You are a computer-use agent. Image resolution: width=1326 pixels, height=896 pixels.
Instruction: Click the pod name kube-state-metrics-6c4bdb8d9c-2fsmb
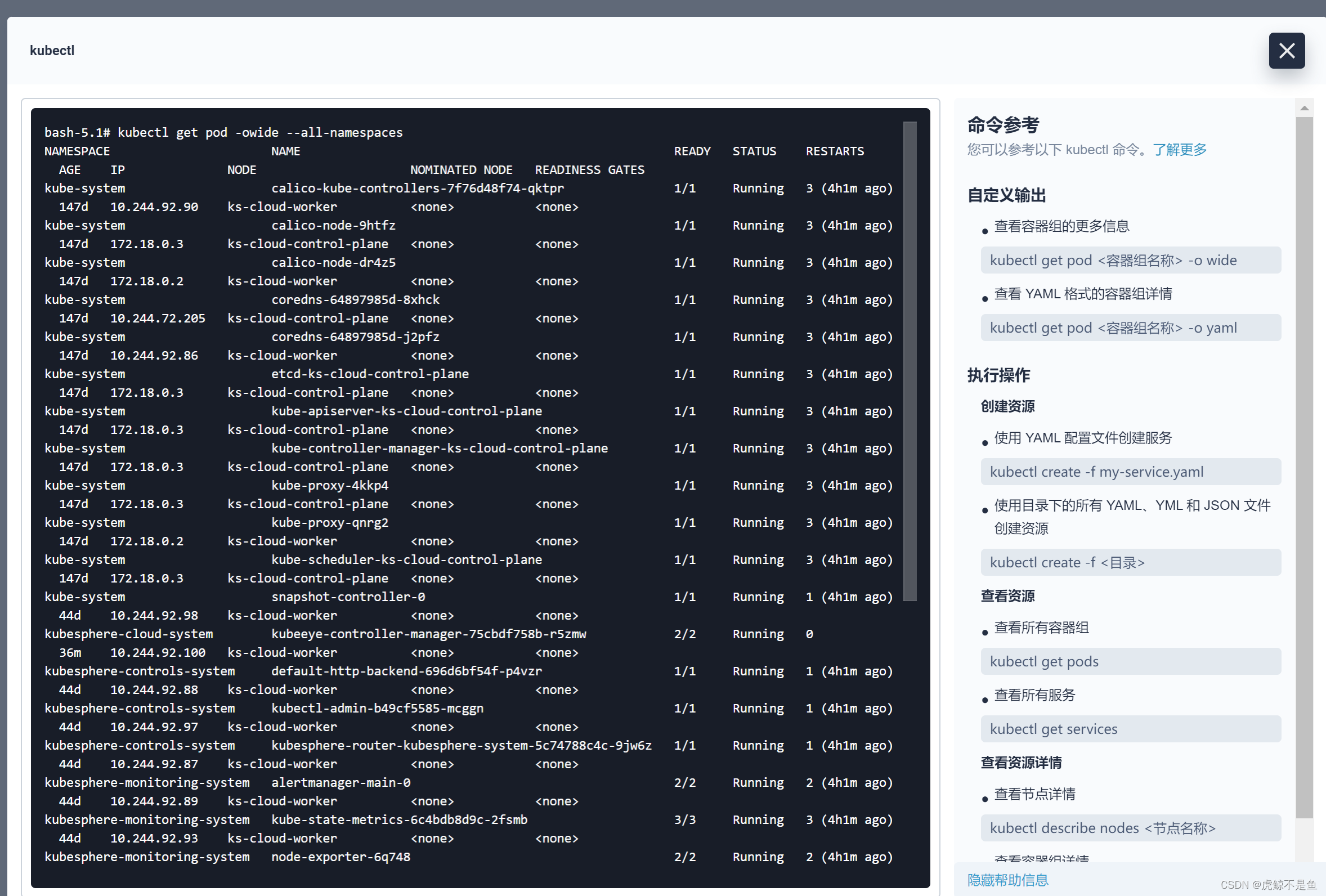[400, 819]
